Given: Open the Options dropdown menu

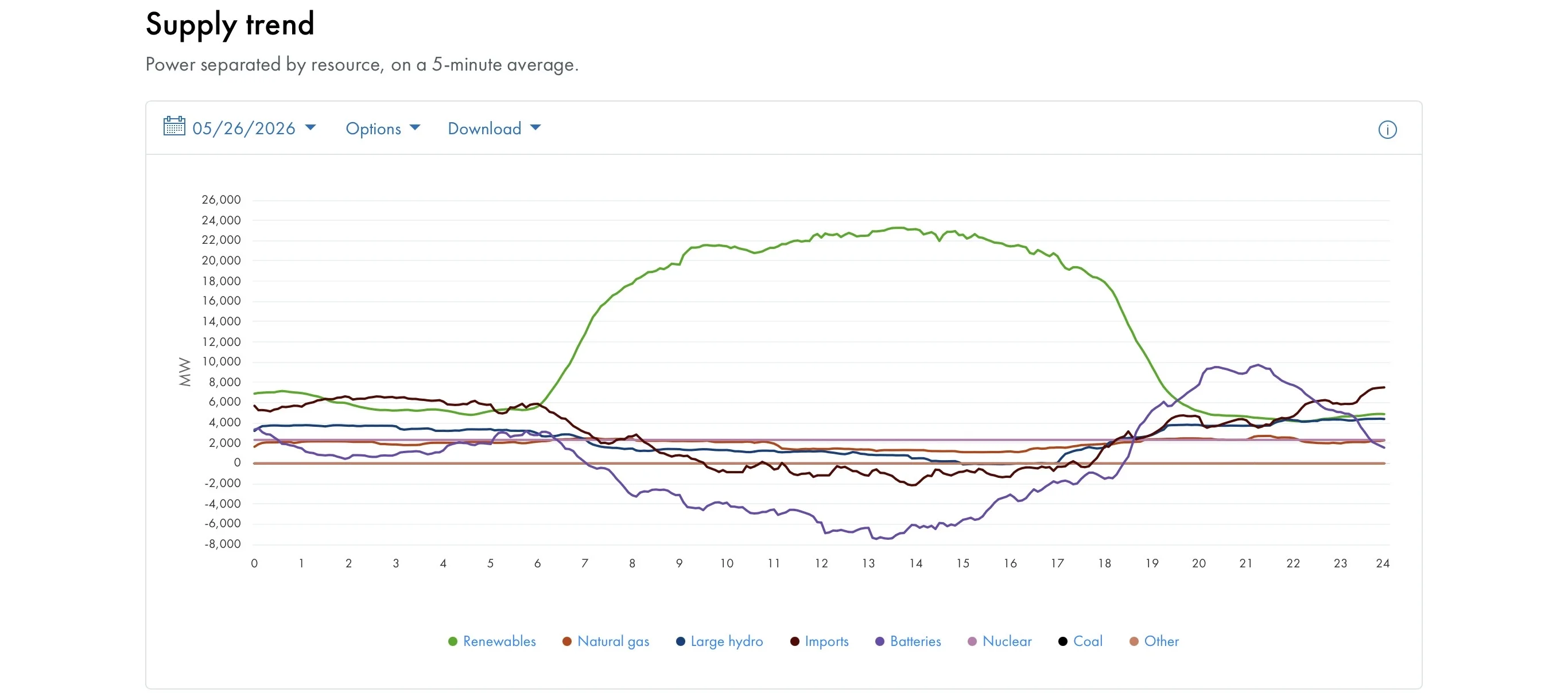Looking at the screenshot, I should (383, 129).
